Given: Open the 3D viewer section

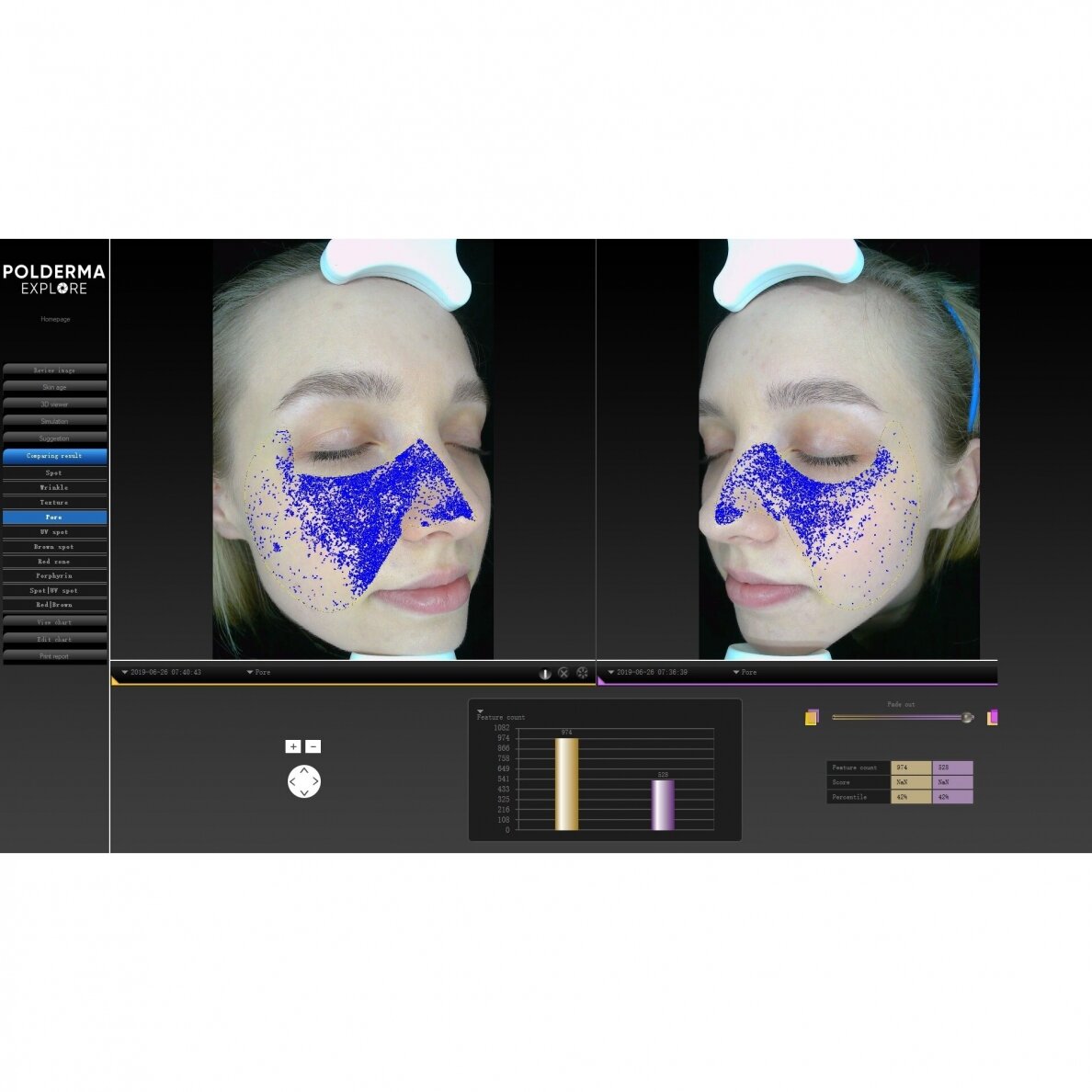Looking at the screenshot, I should click(54, 404).
